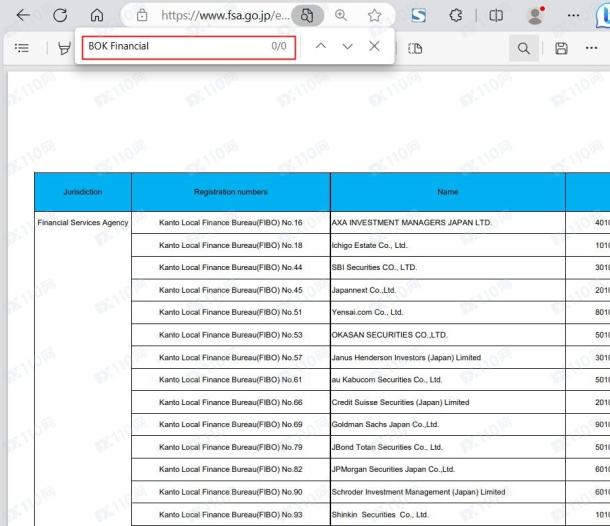Open the zoom magnifier in address bar
The image size is (610, 526).
[x=341, y=16]
